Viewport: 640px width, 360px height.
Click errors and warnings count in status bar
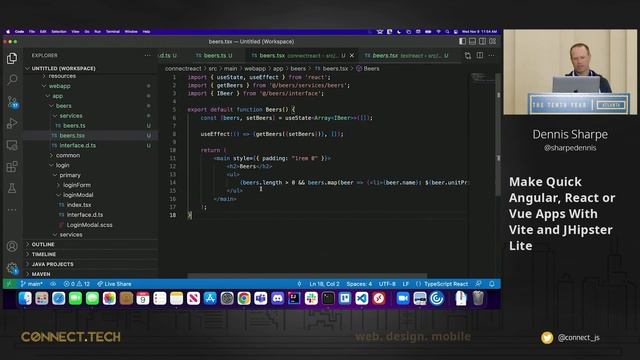(x=76, y=284)
